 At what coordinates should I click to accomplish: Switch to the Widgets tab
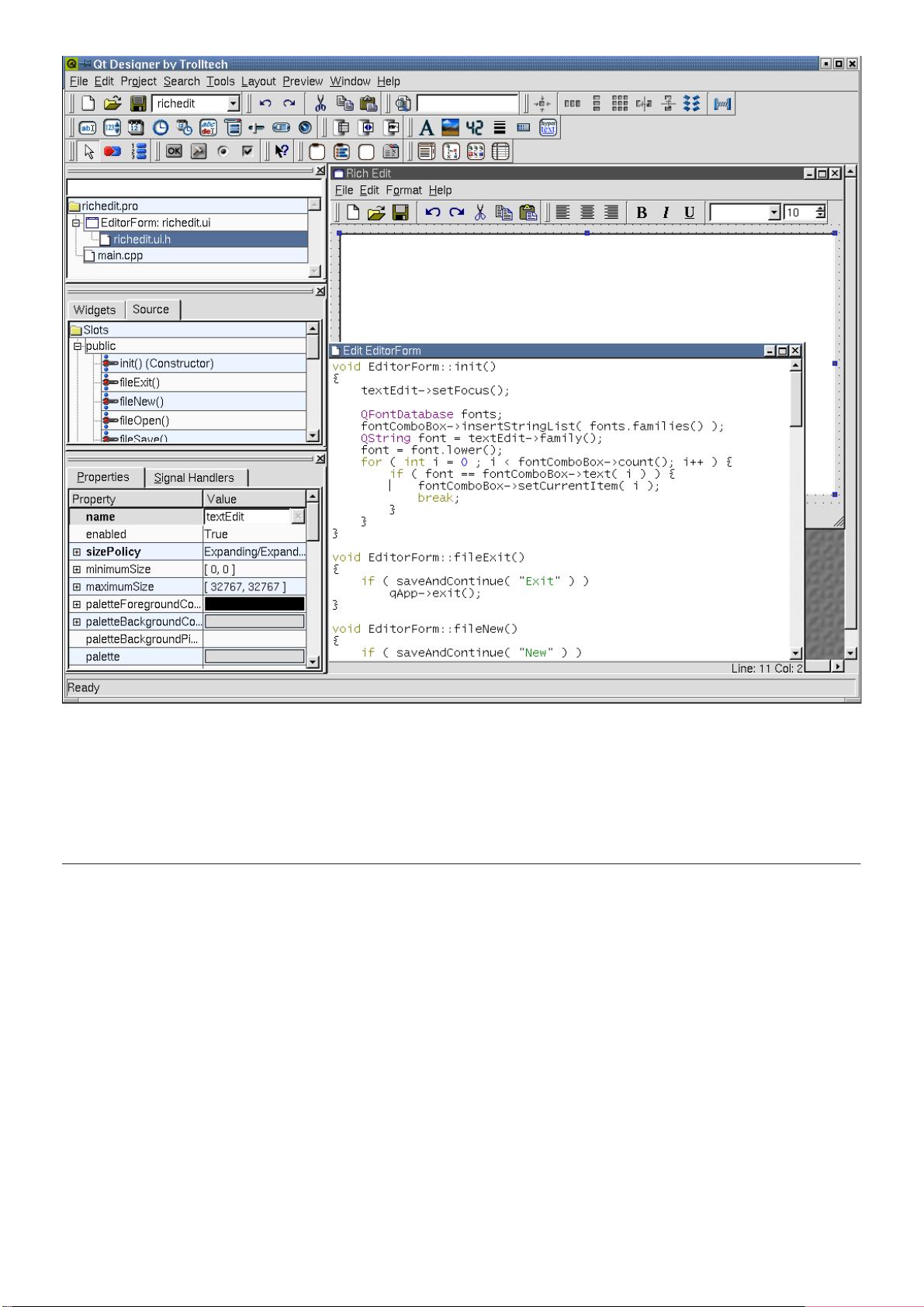(x=95, y=310)
